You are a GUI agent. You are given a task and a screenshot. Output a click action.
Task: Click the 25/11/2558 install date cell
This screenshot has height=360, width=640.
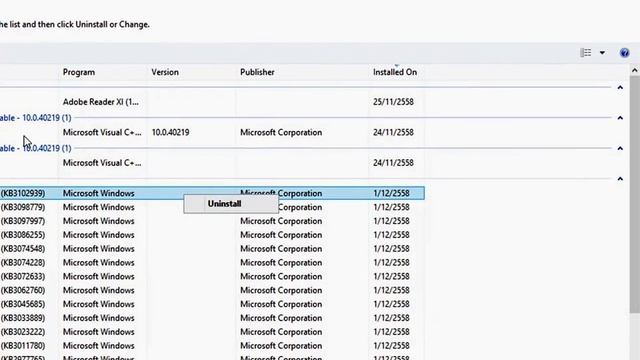coord(393,102)
